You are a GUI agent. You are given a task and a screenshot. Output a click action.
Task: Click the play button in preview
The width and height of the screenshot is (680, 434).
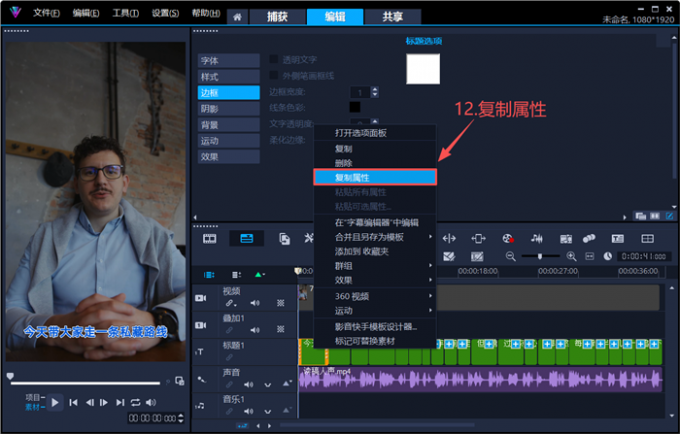(55, 402)
